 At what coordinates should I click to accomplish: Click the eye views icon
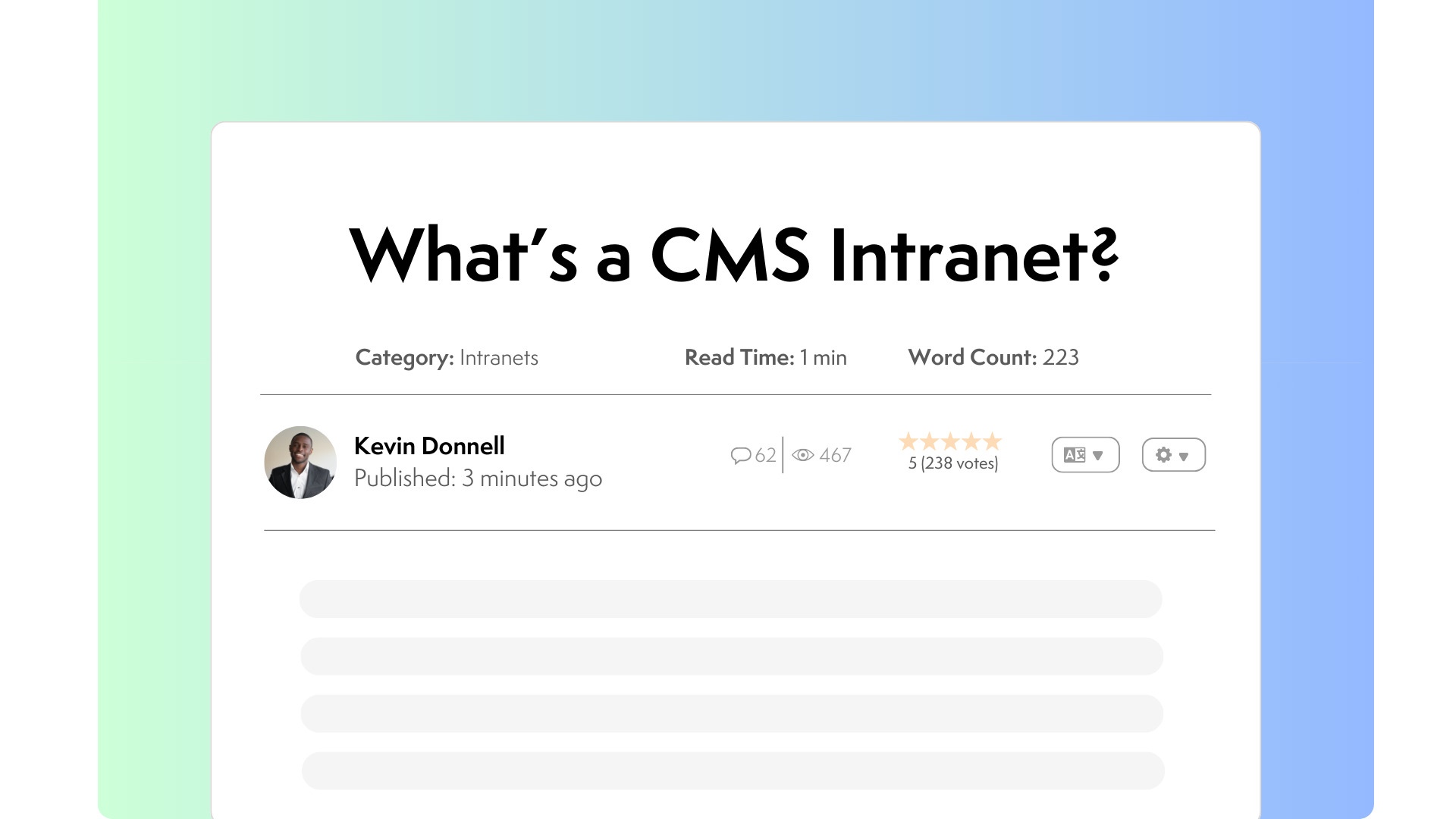(802, 455)
